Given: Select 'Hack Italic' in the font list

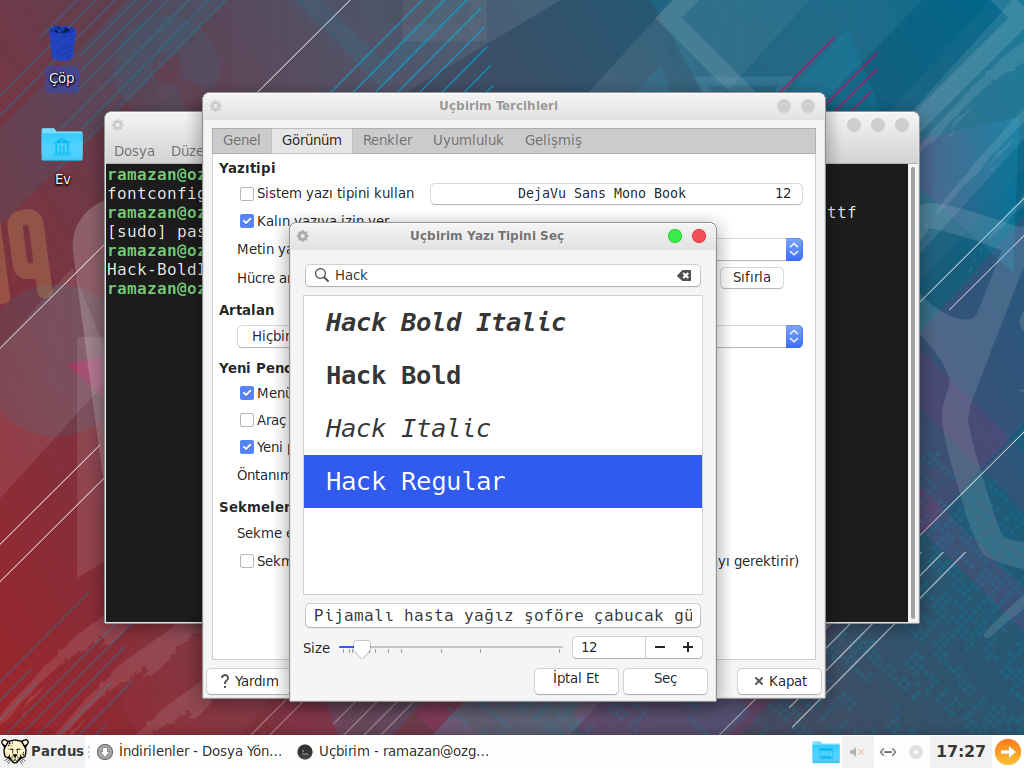Looking at the screenshot, I should point(503,428).
